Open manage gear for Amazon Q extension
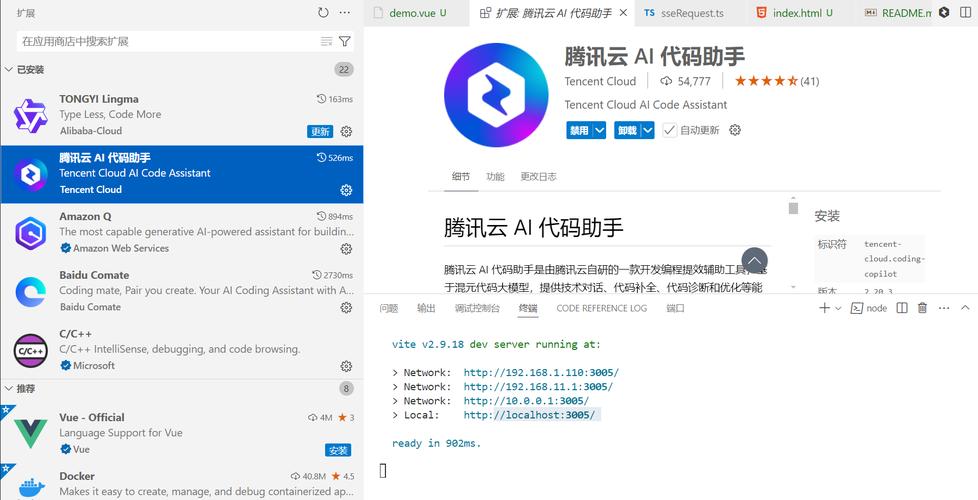 [346, 249]
